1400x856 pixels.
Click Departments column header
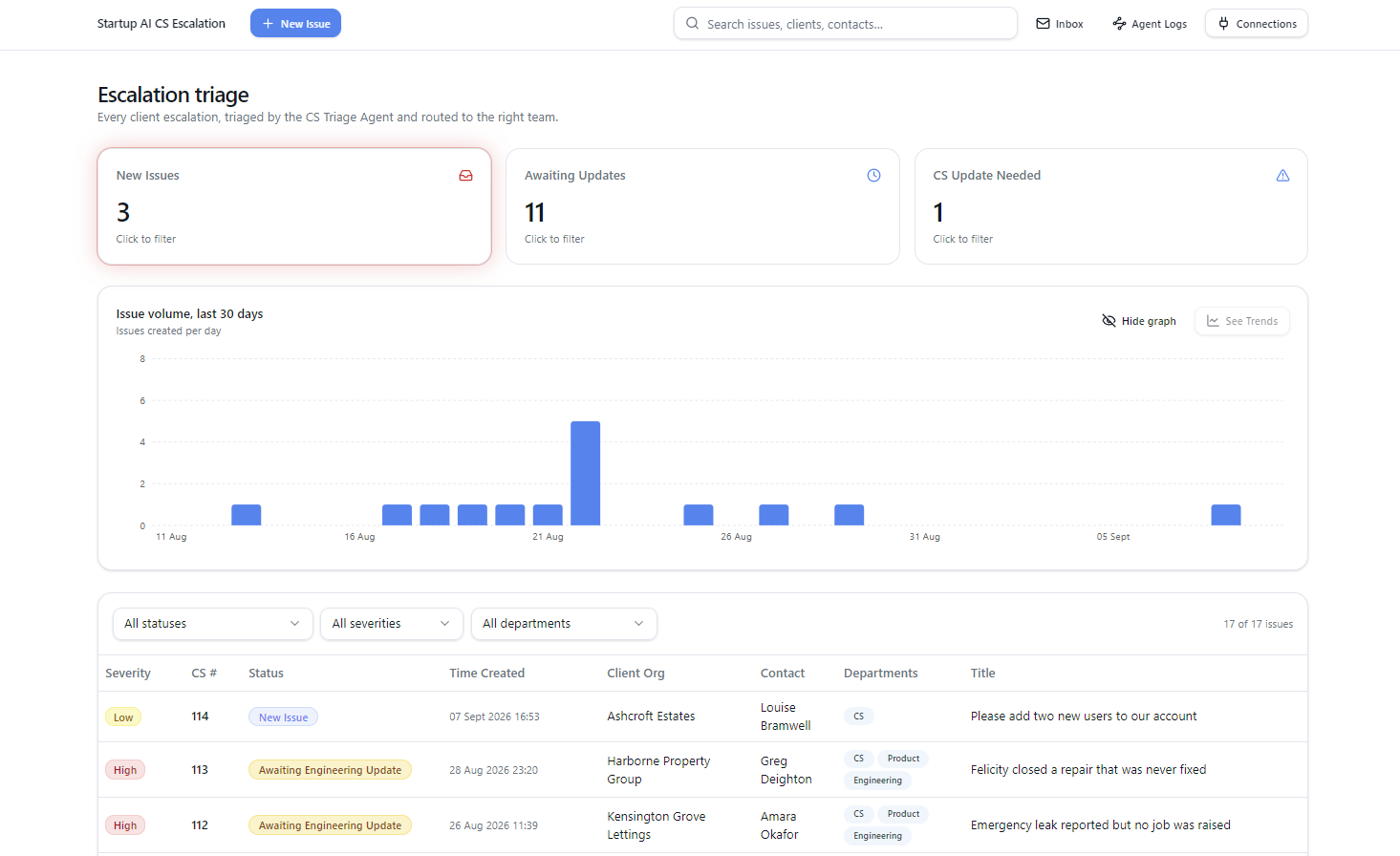[881, 674]
